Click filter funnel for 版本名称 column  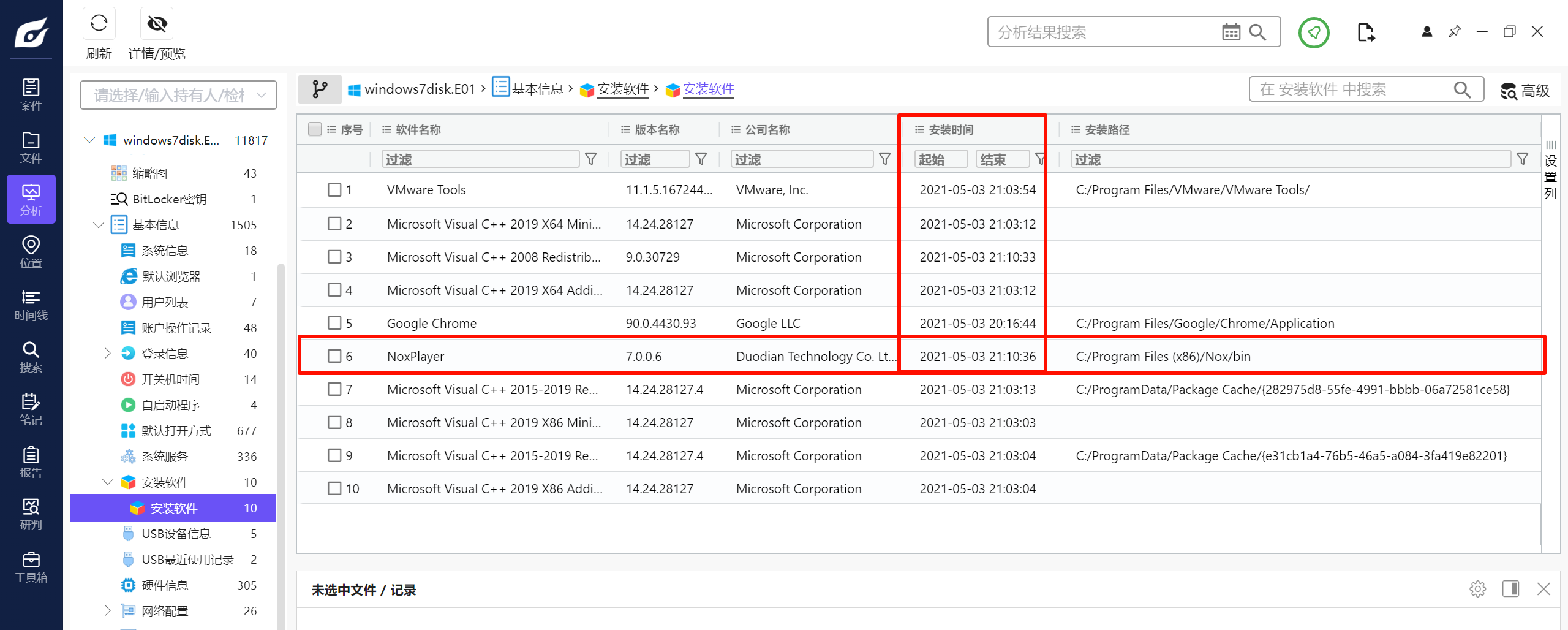pyautogui.click(x=701, y=159)
